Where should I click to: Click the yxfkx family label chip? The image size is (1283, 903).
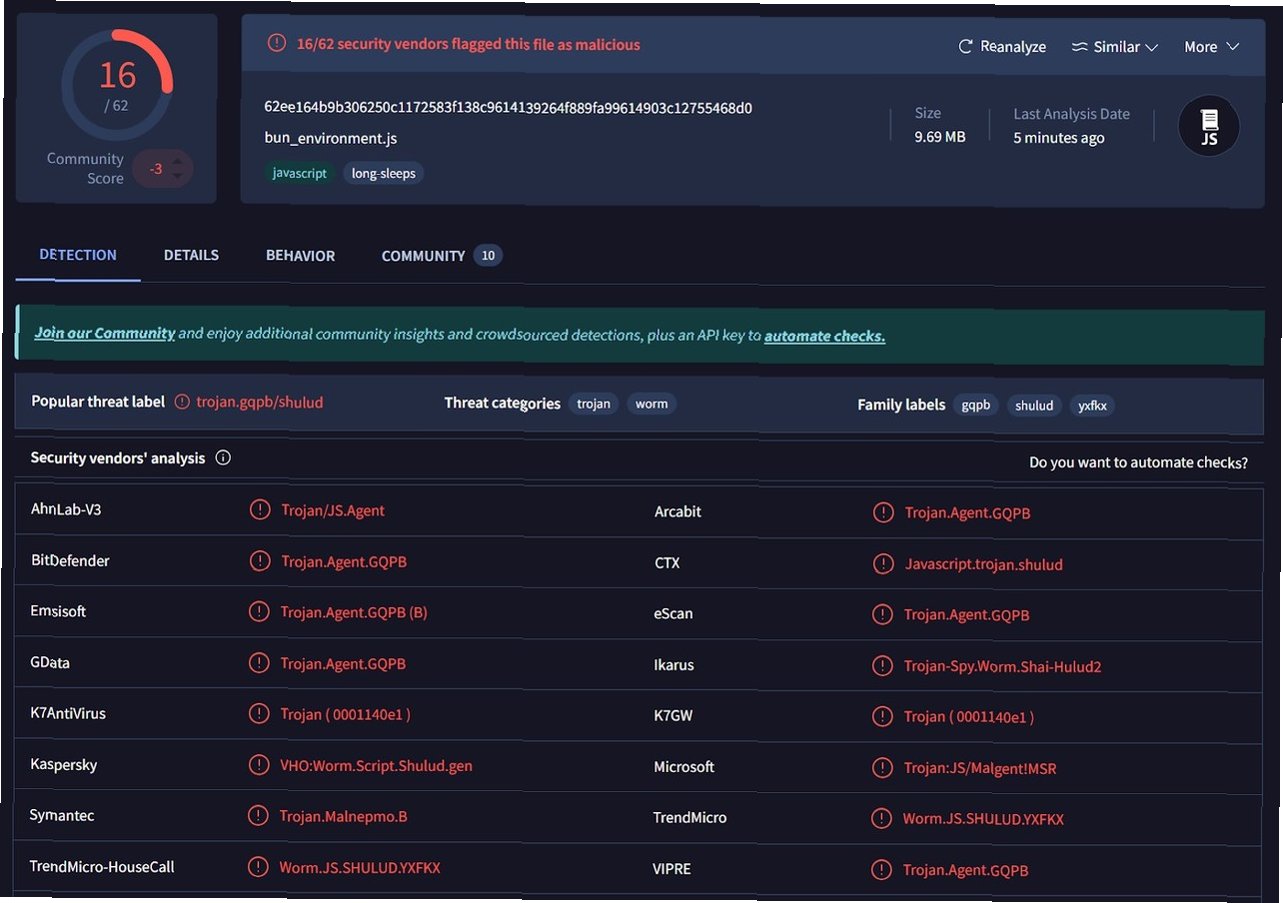click(1092, 405)
